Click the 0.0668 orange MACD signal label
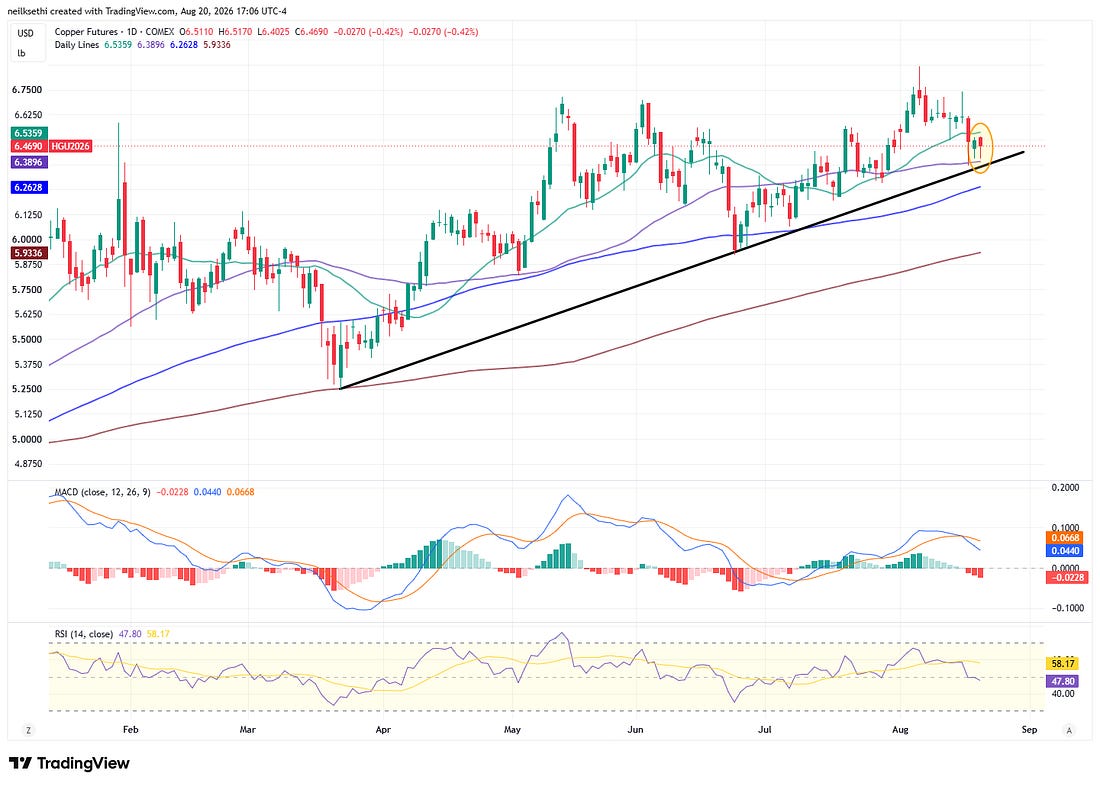1100x786 pixels. [x=1065, y=538]
